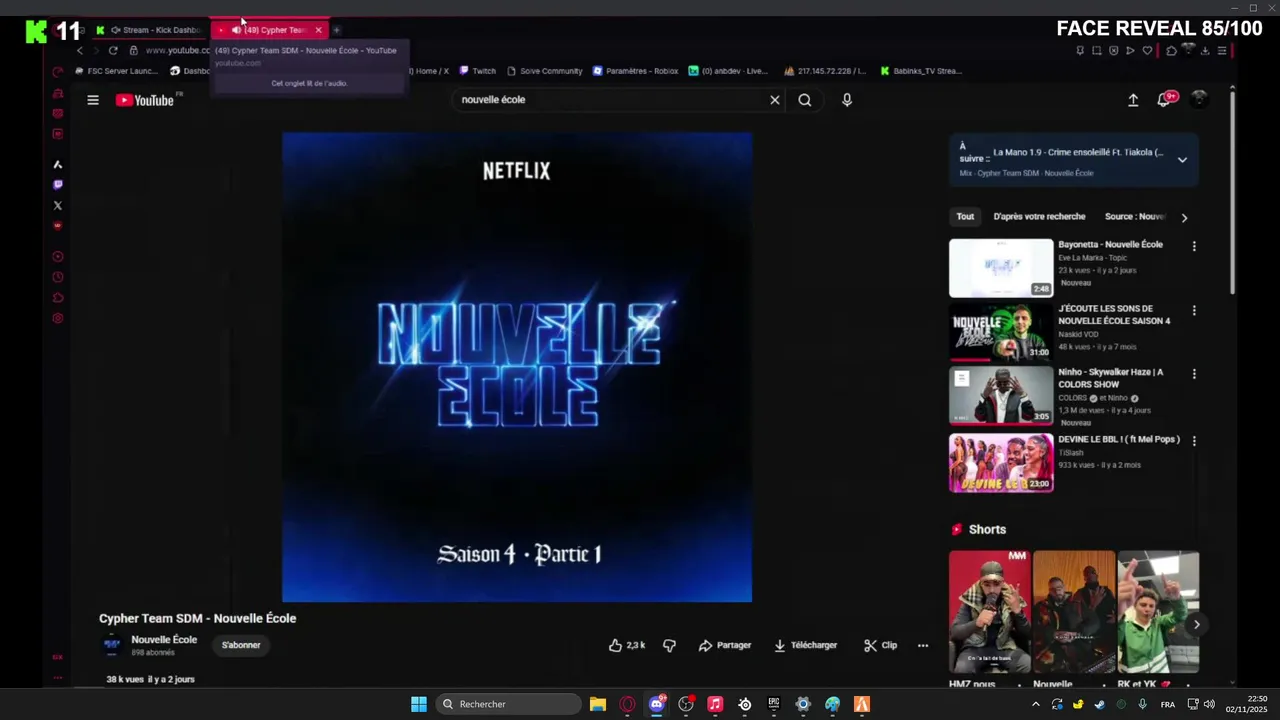Select the Tout filter chip
This screenshot has width=1280, height=720.
(x=965, y=217)
